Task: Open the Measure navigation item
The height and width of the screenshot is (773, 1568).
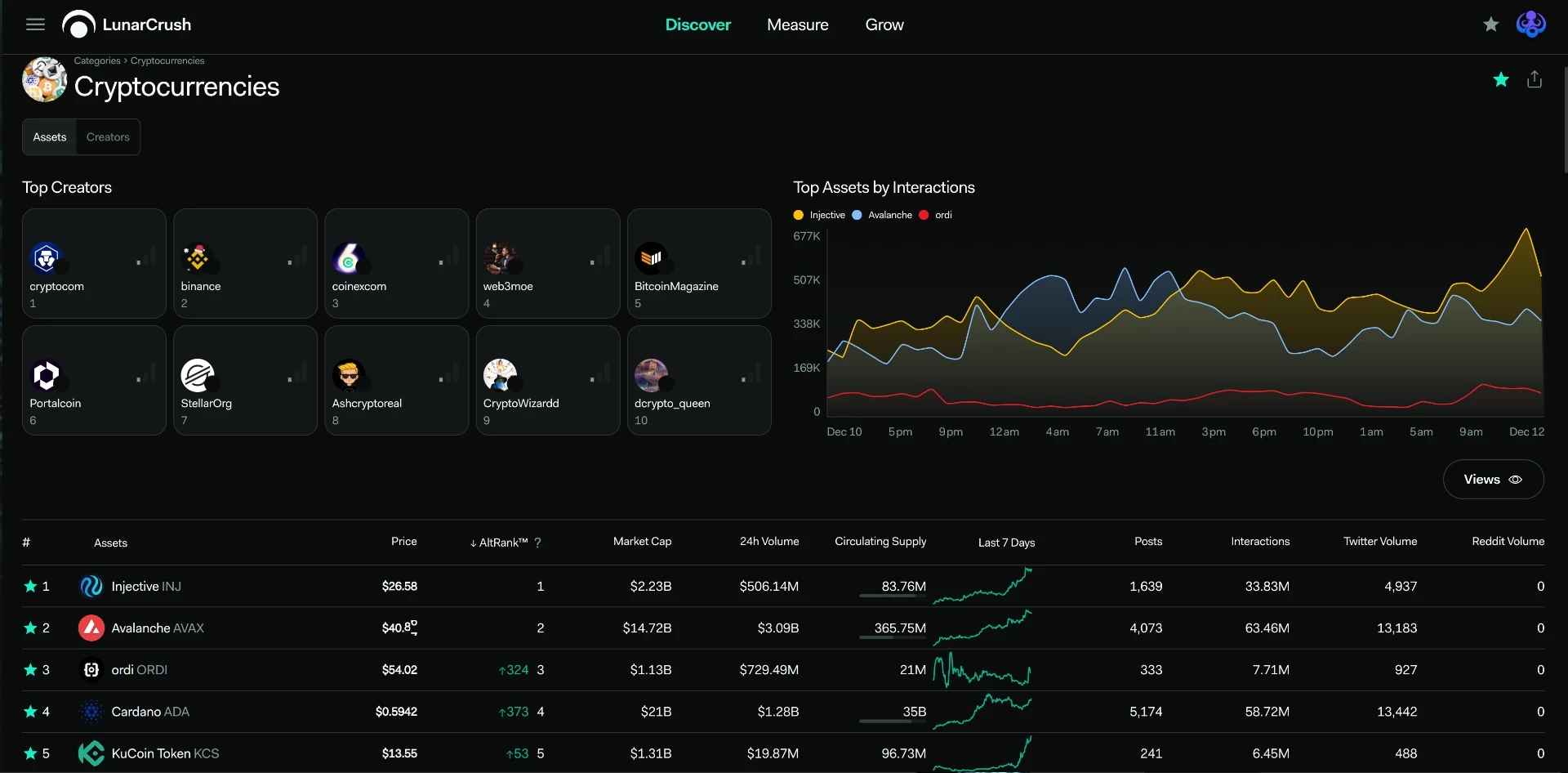Action: (797, 25)
